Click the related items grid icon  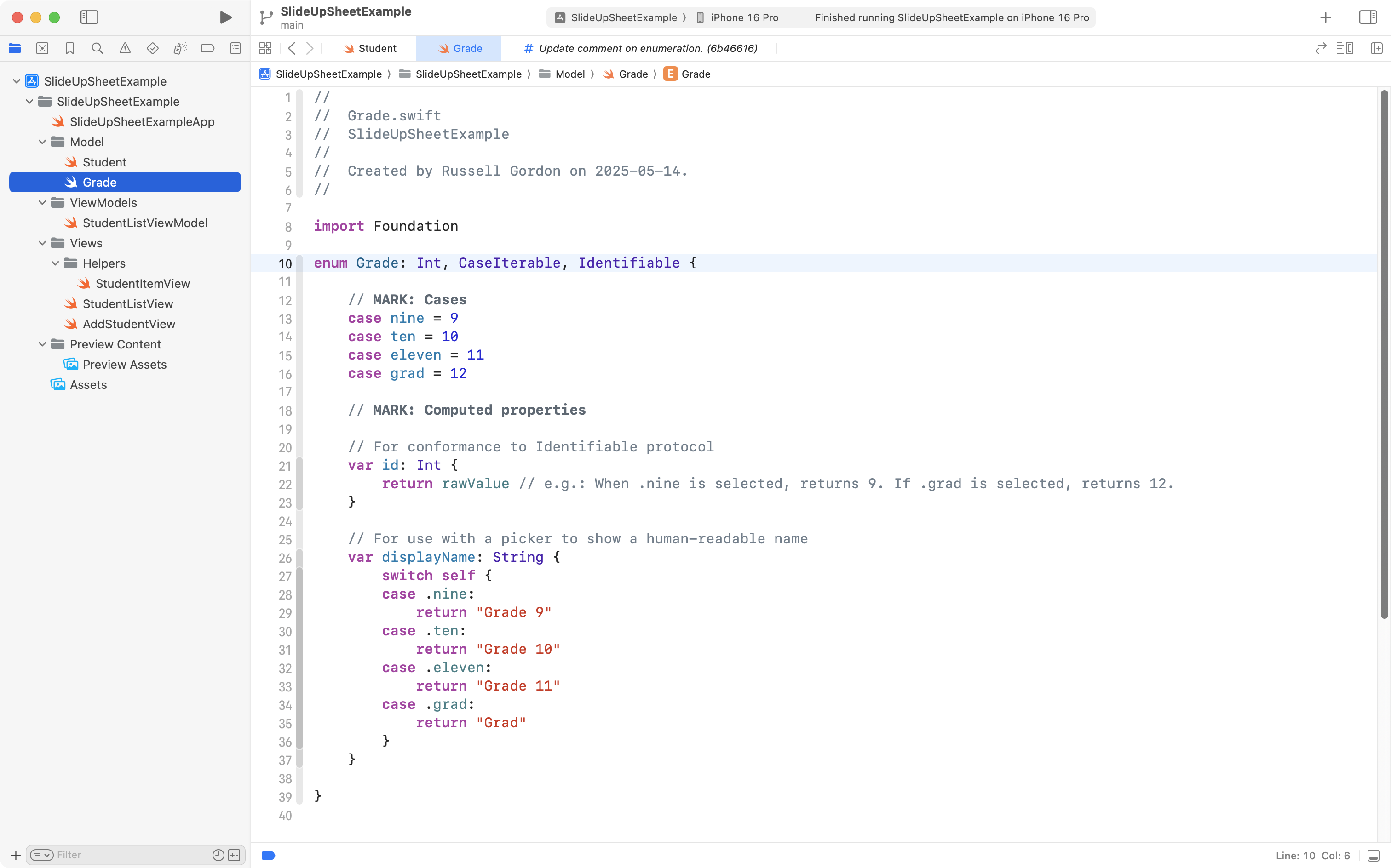pyautogui.click(x=265, y=49)
